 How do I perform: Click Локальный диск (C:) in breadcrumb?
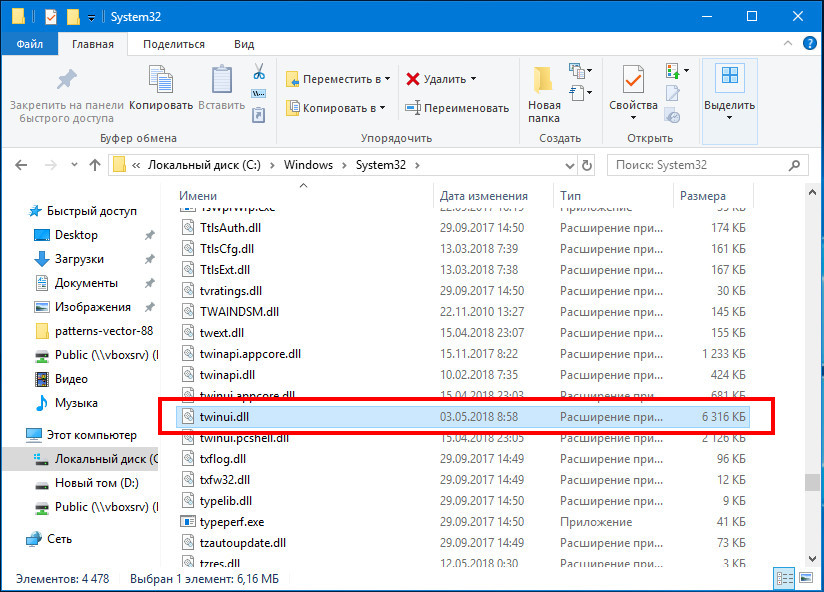click(x=204, y=165)
